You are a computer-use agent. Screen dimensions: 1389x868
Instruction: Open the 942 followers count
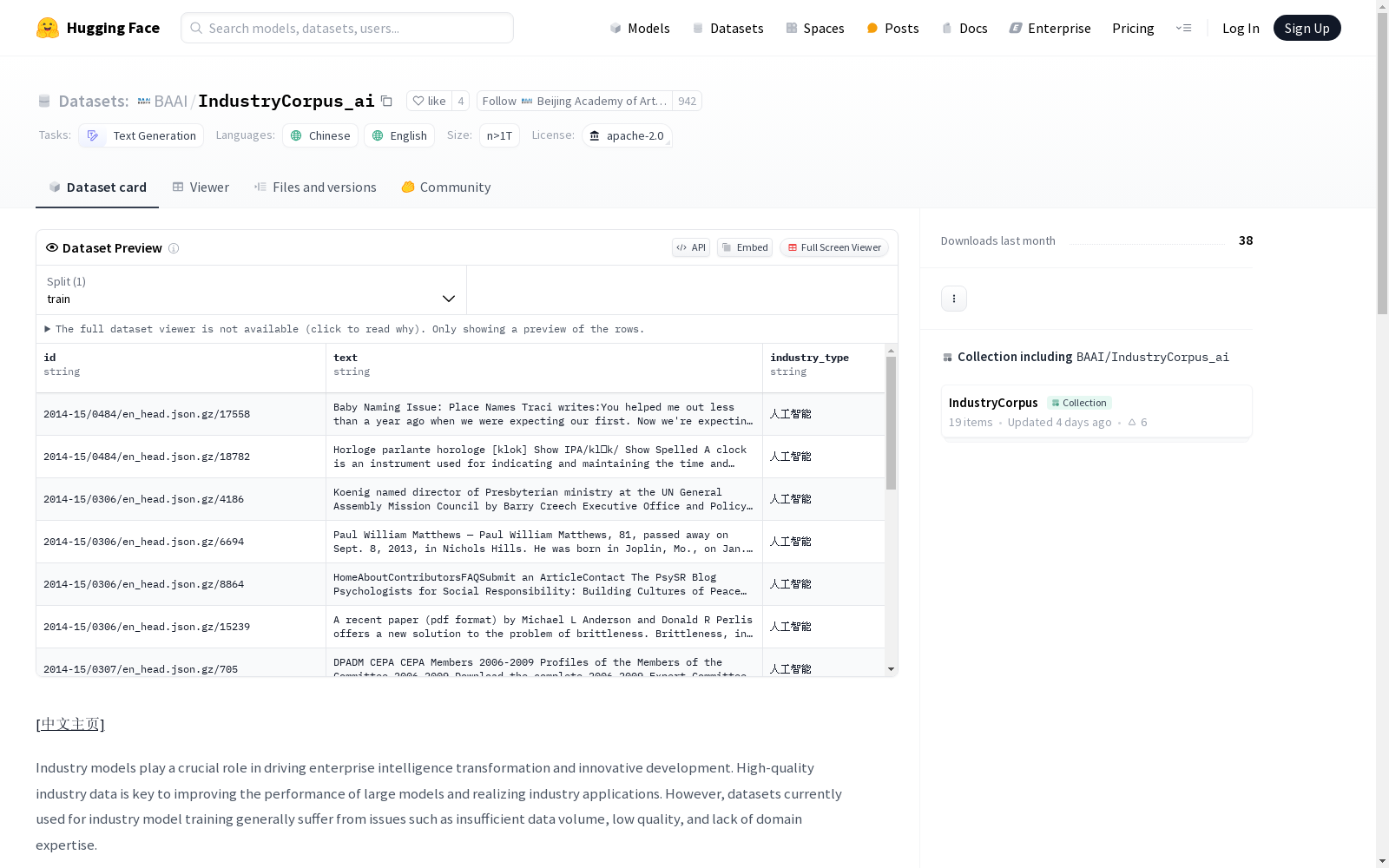pyautogui.click(x=687, y=101)
